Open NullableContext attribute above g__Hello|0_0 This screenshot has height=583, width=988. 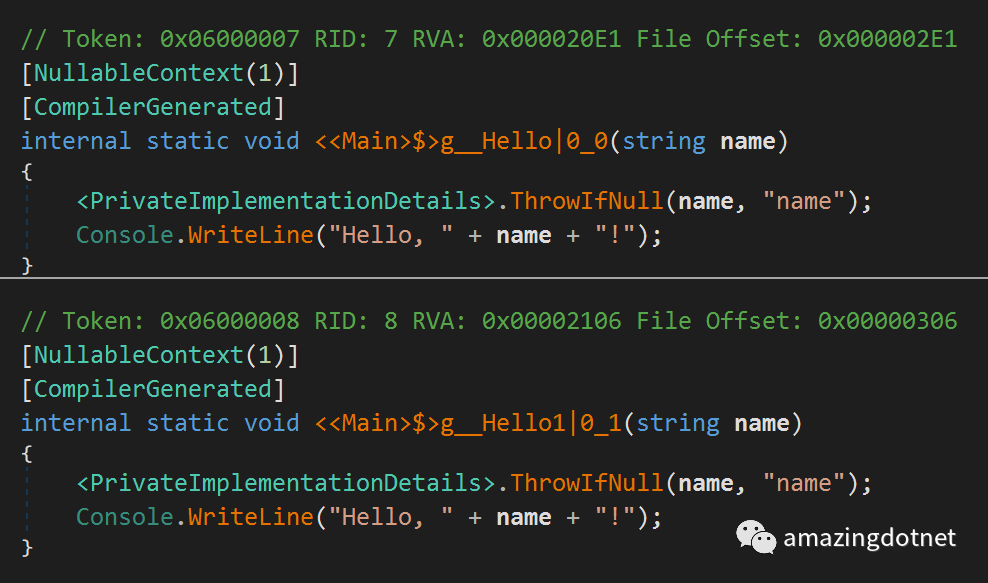[x=139, y=74]
